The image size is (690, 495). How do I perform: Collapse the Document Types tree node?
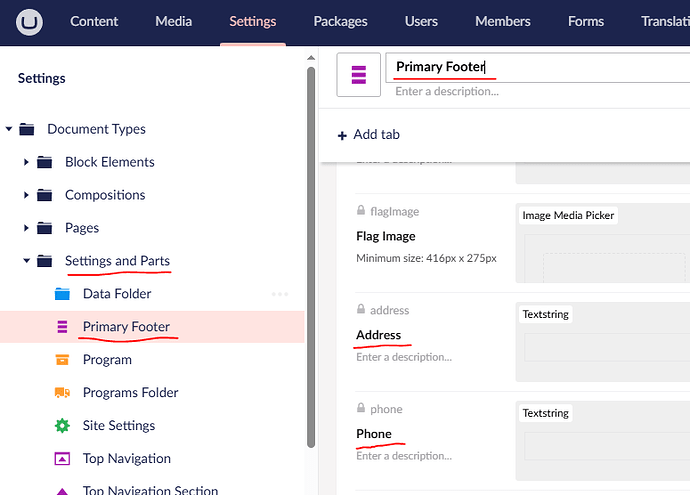pyautogui.click(x=9, y=129)
